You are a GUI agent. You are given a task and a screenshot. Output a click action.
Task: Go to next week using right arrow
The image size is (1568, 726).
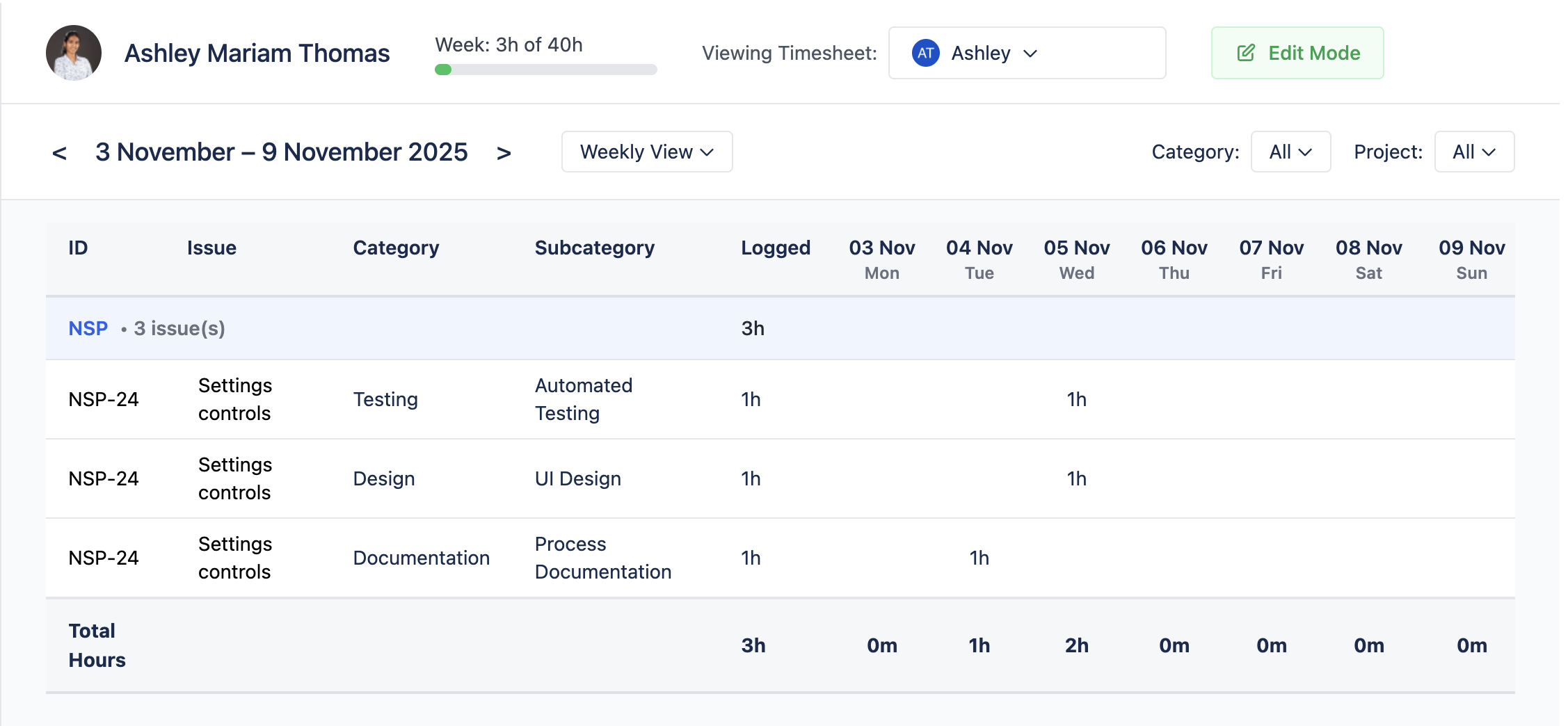click(x=504, y=153)
